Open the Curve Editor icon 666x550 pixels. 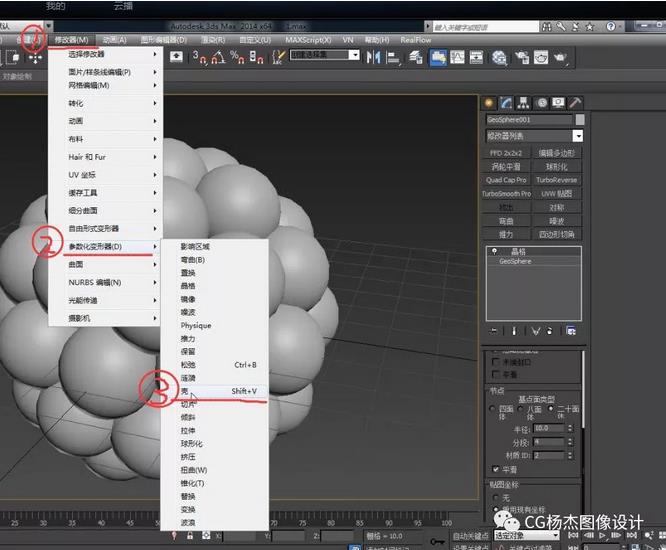tap(457, 57)
